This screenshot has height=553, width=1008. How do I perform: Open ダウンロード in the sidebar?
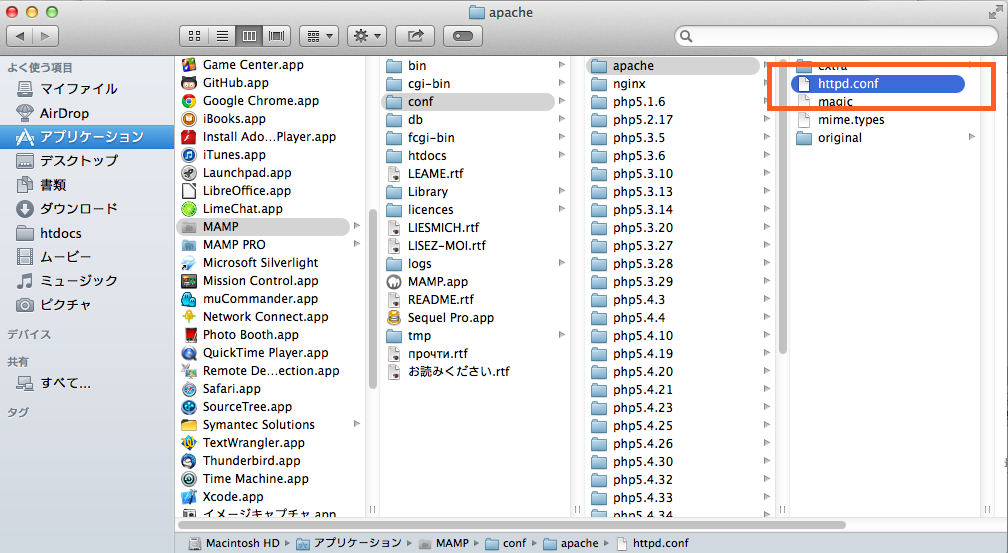78,209
